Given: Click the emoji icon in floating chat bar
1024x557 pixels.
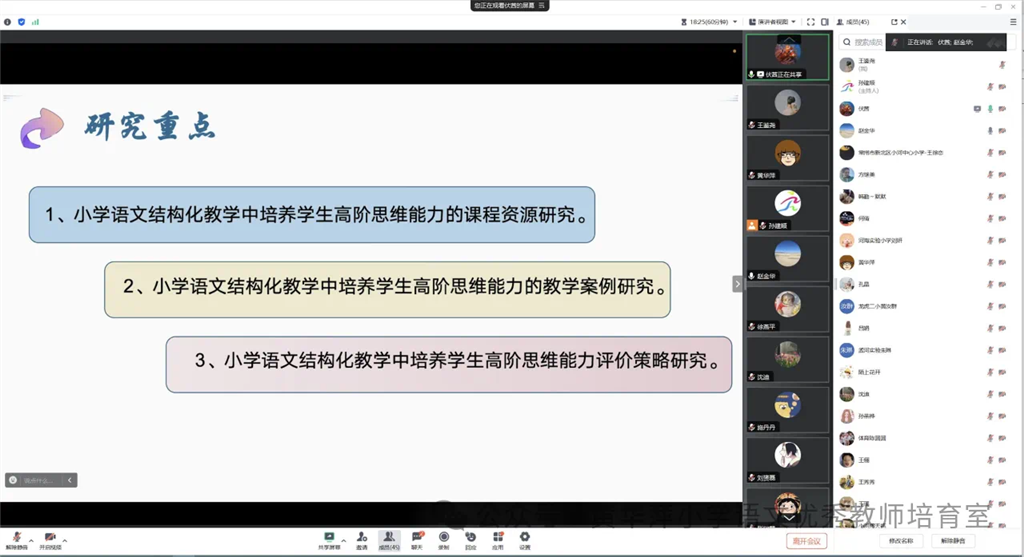Looking at the screenshot, I should pyautogui.click(x=13, y=480).
